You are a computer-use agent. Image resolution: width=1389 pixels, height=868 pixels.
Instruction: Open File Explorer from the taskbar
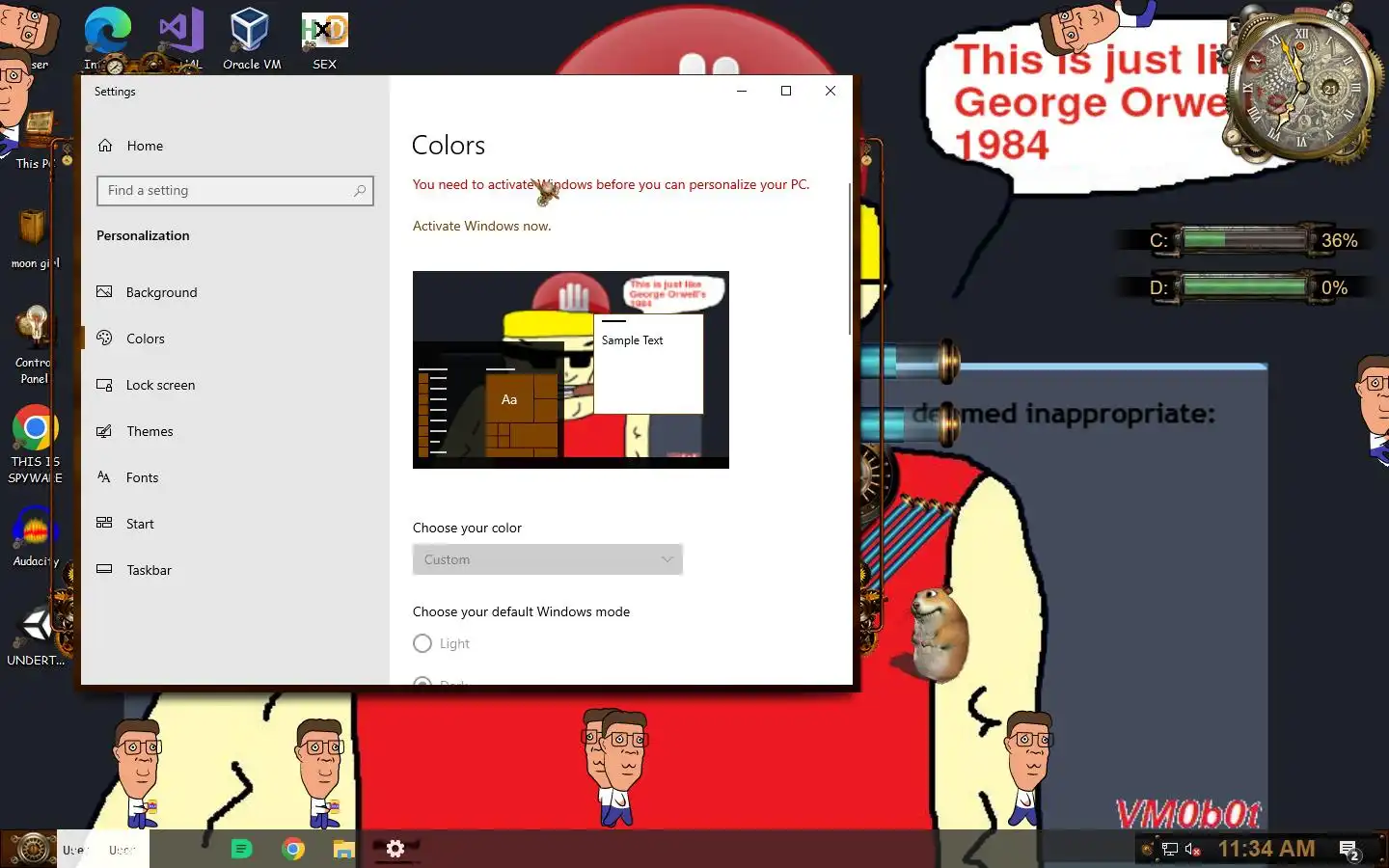tap(343, 849)
